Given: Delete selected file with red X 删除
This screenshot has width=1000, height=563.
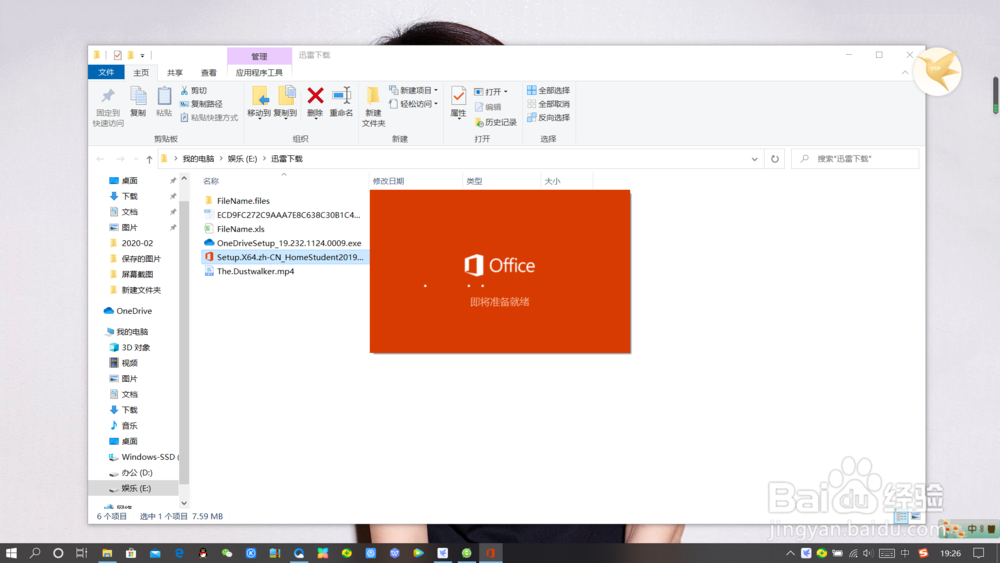Looking at the screenshot, I should point(315,101).
